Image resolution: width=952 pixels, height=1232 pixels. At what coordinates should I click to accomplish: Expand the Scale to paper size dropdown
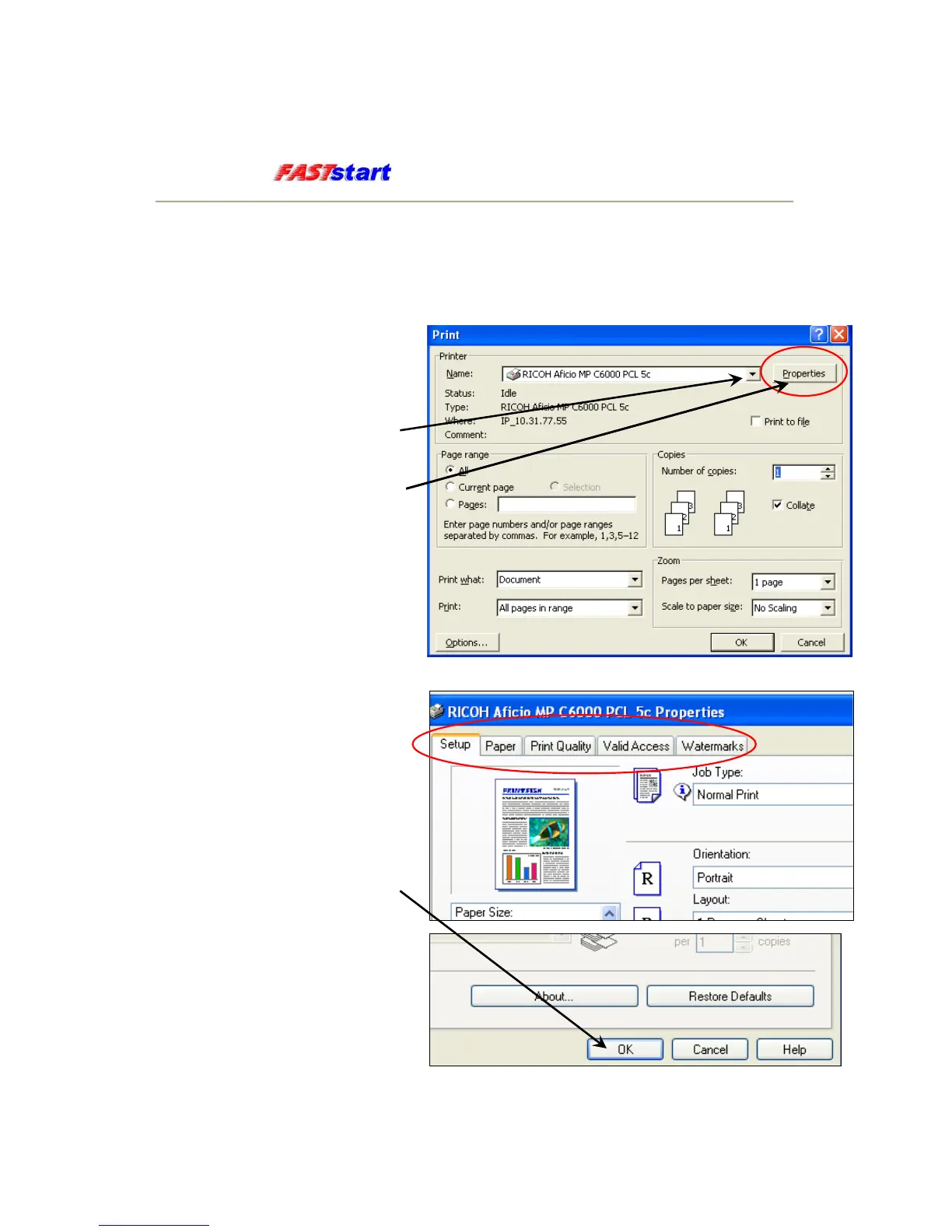[x=828, y=608]
